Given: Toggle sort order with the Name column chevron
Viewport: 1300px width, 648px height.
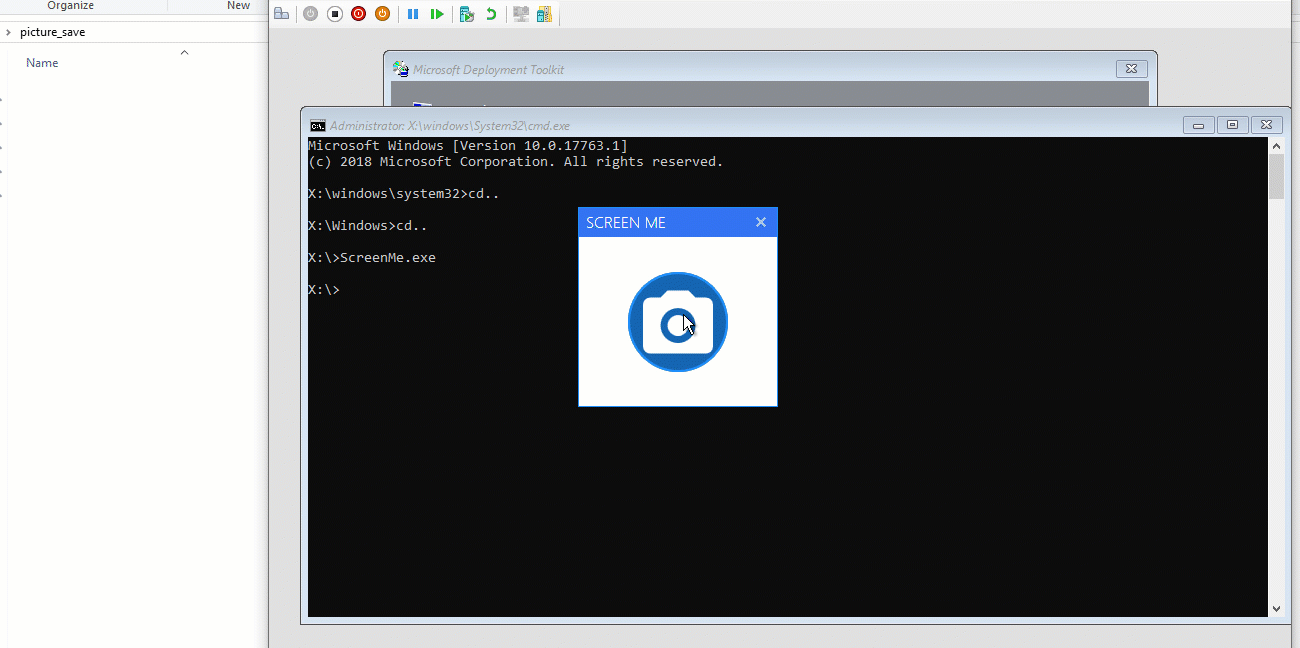Looking at the screenshot, I should pos(184,53).
